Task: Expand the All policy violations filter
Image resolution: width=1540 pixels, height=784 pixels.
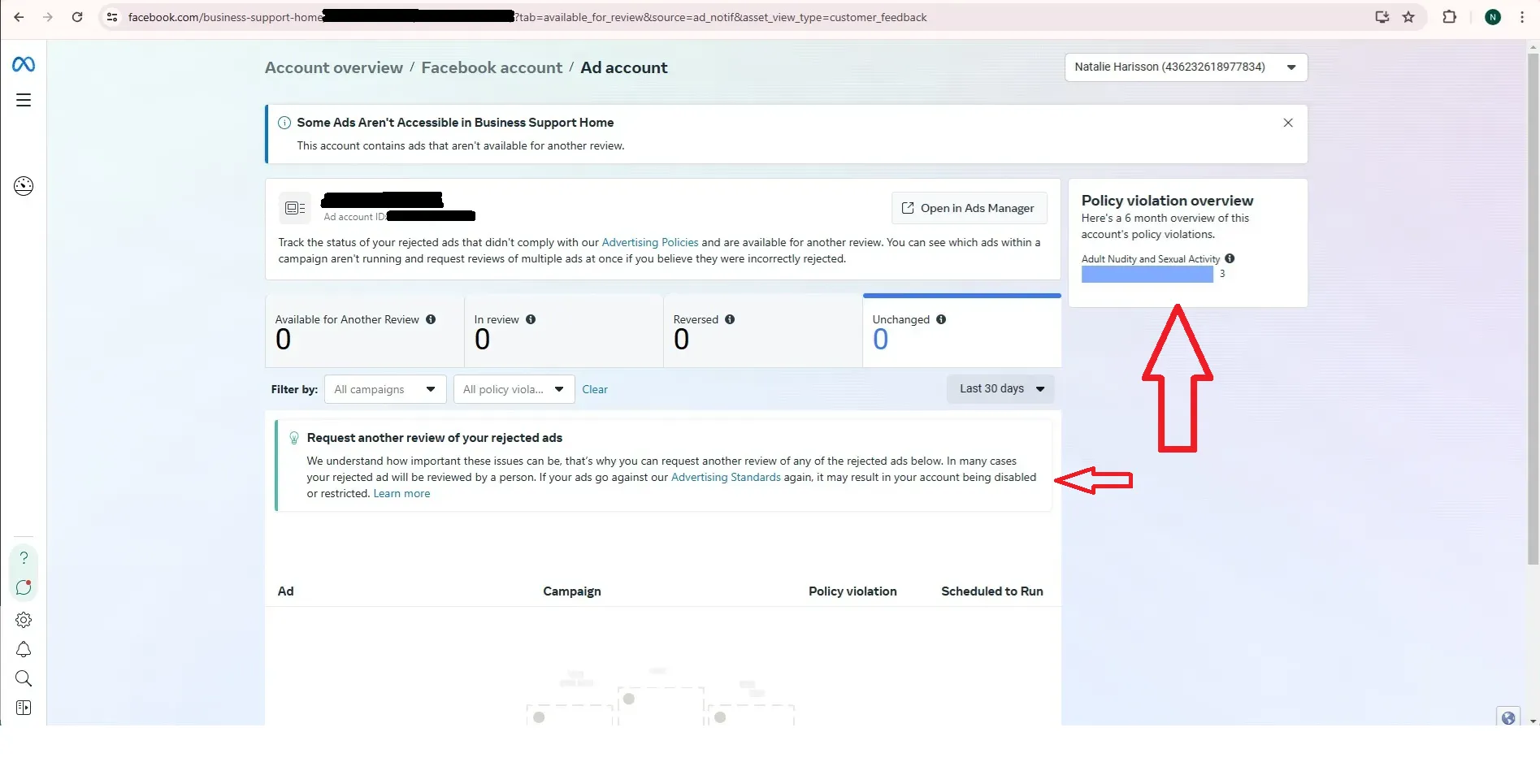Action: (x=514, y=389)
